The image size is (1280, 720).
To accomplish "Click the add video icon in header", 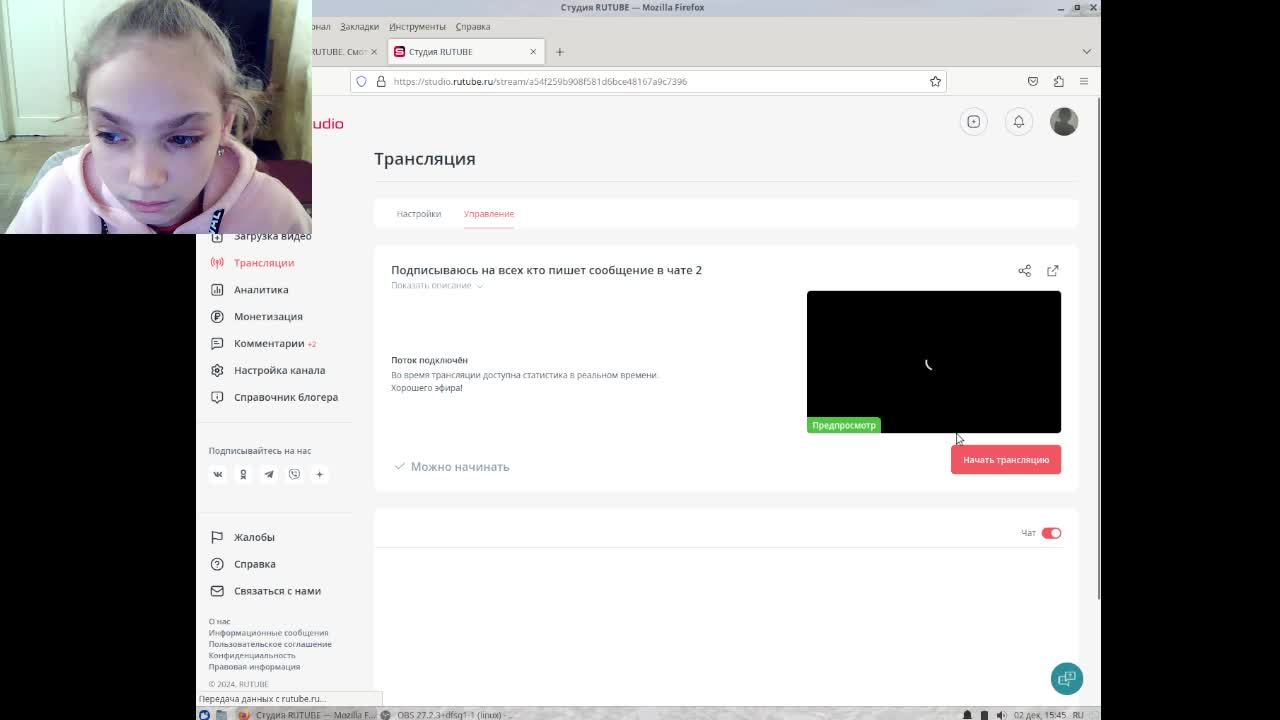I will pos(973,122).
